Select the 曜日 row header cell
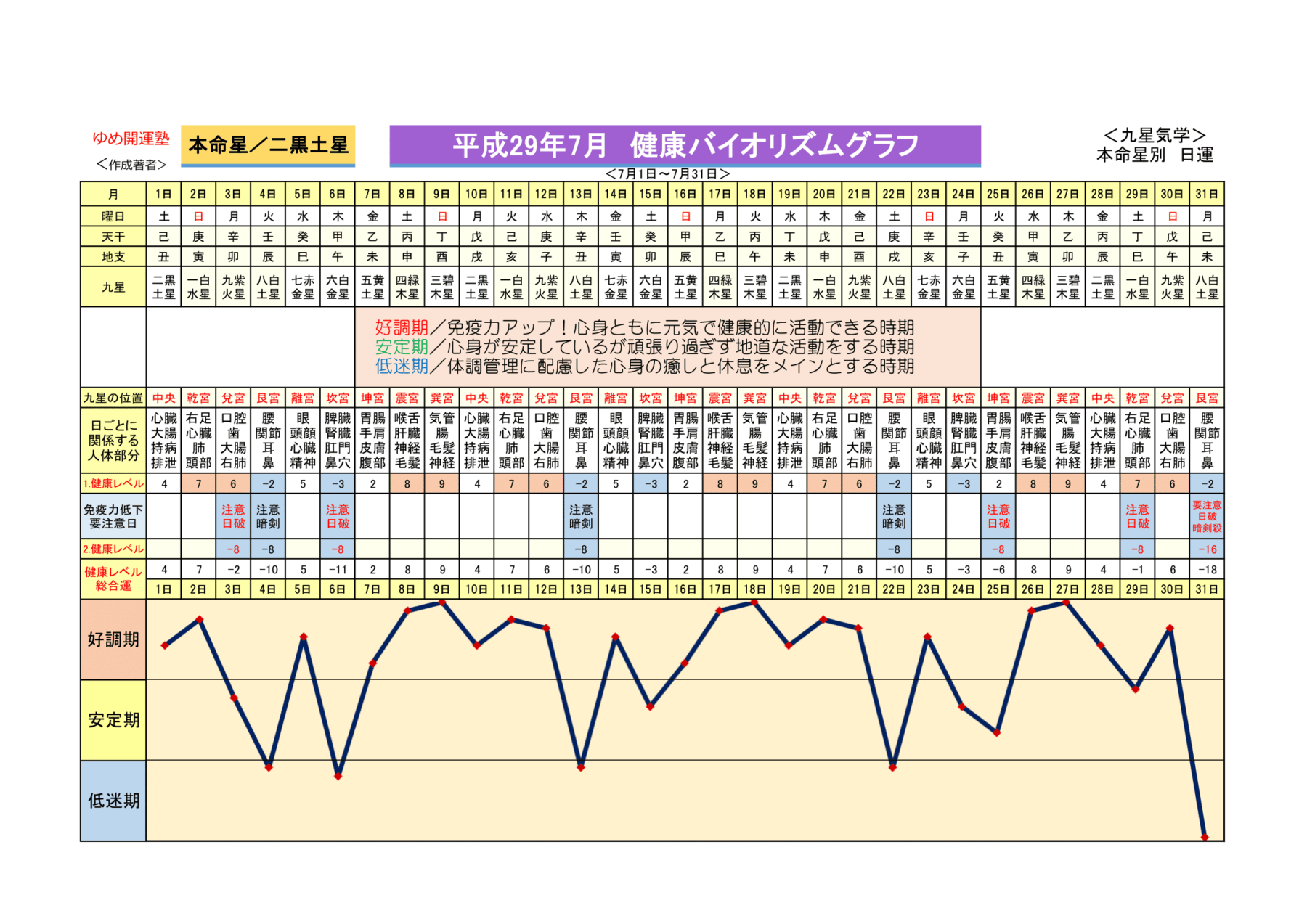The image size is (1307, 924). (113, 216)
